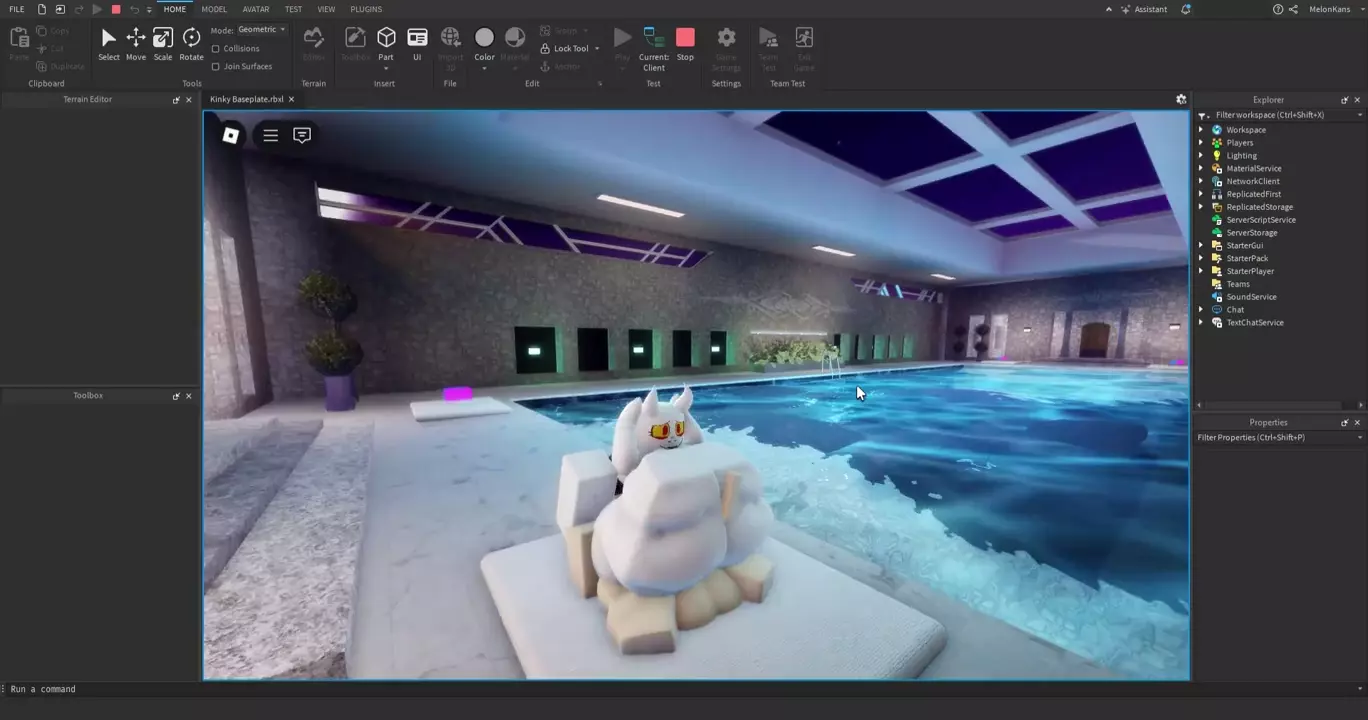Stop the running test session
1368x720 pixels.
[685, 42]
